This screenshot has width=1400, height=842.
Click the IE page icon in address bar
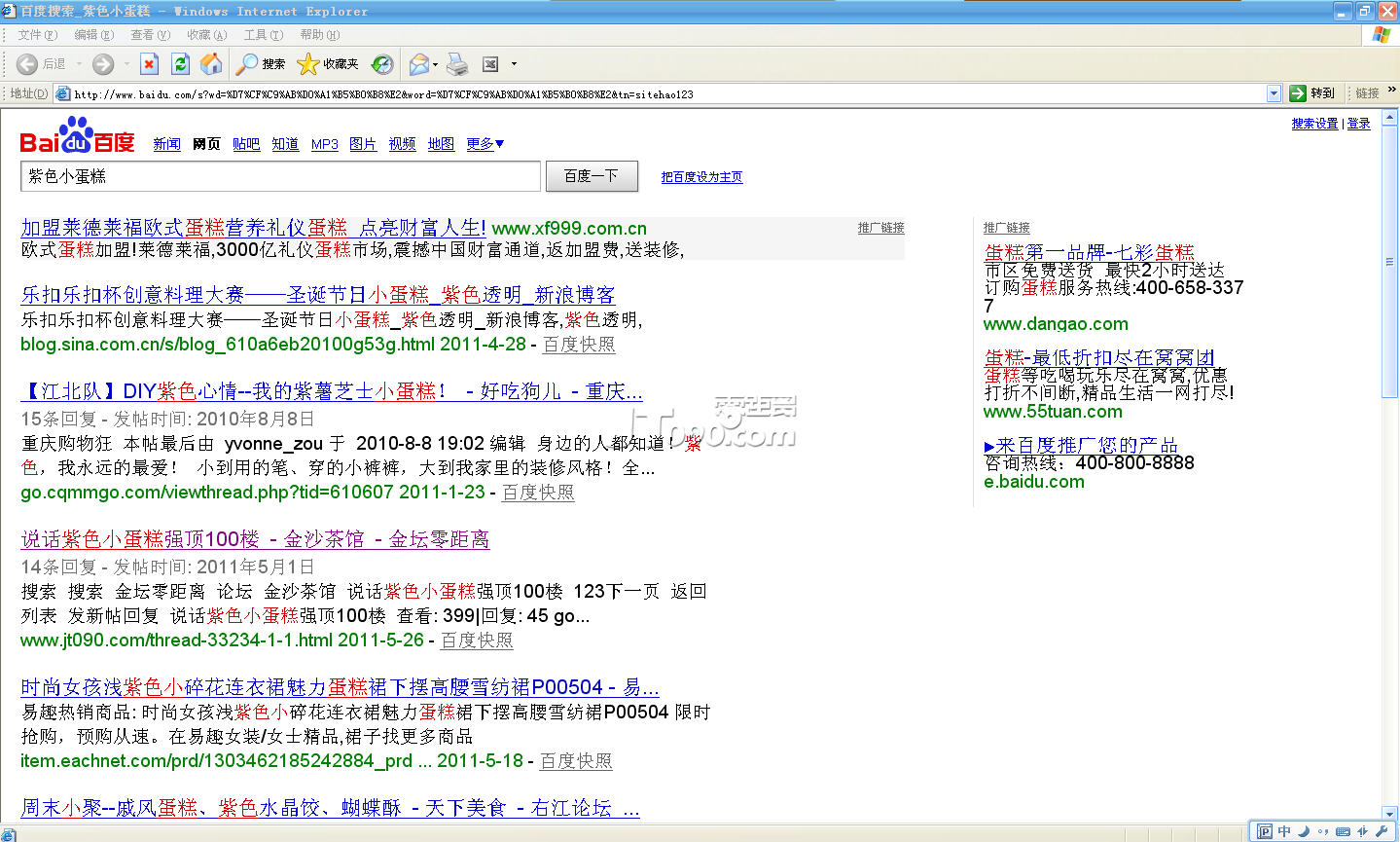(63, 93)
